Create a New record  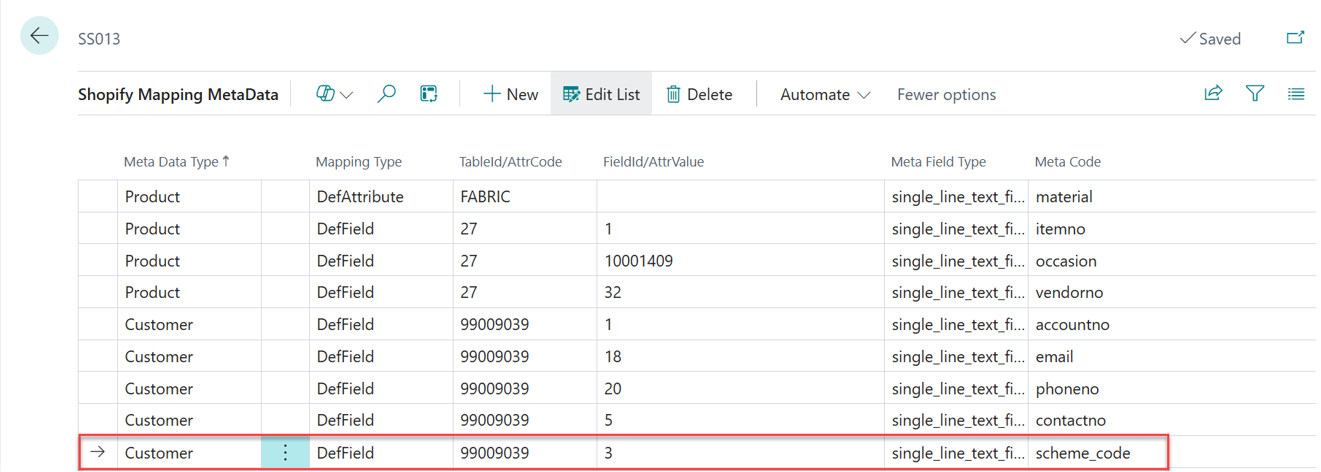tap(510, 94)
